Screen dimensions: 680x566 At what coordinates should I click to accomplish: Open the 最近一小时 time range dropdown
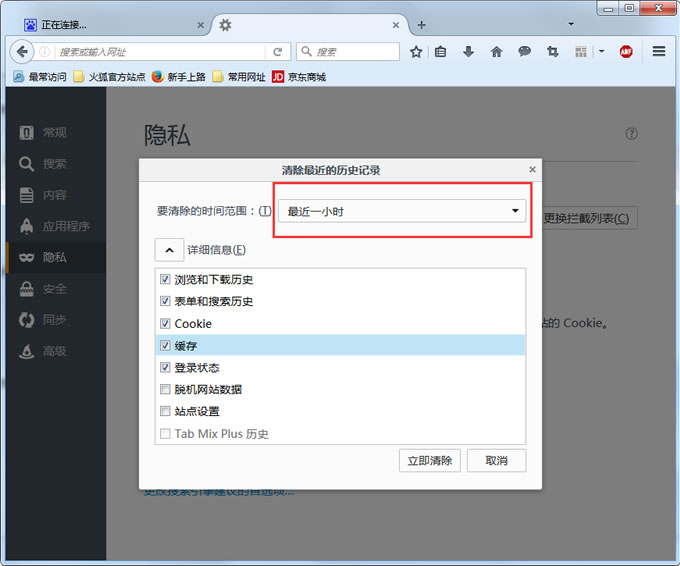click(403, 211)
